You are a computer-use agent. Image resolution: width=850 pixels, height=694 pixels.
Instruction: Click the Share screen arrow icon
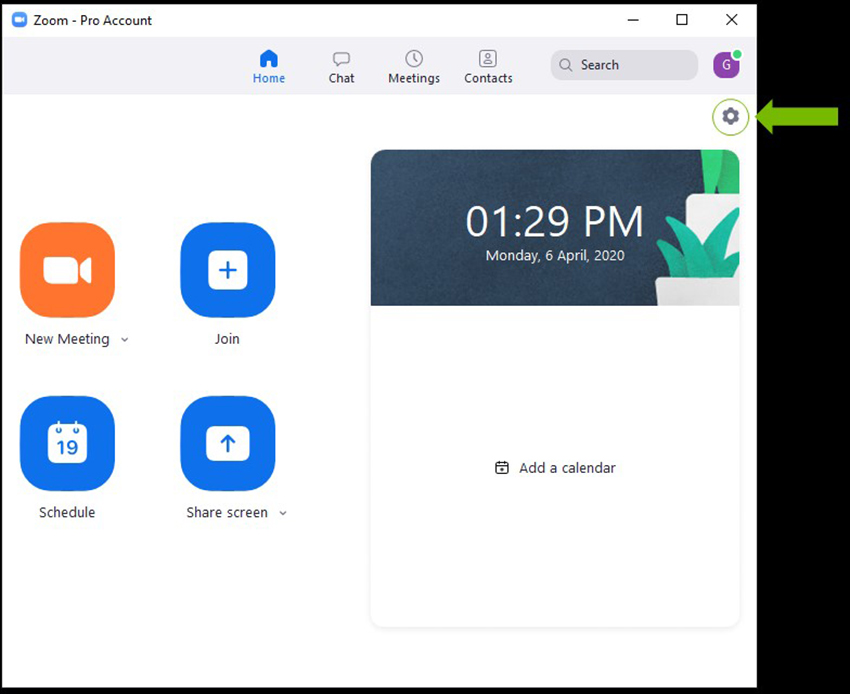click(227, 443)
